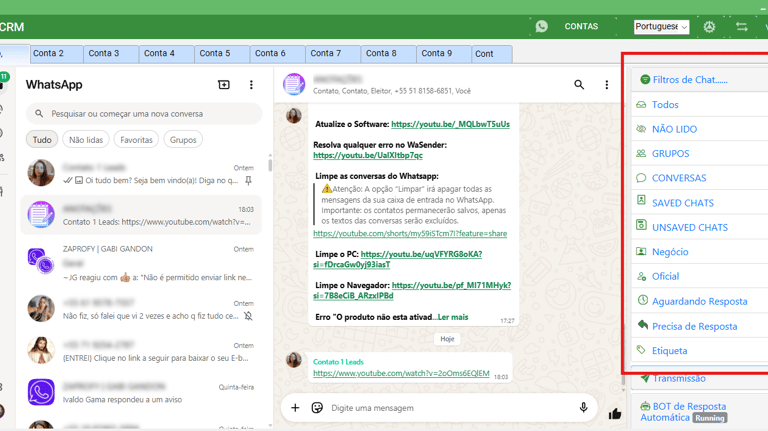Select the Aguardando Resposta filter
Image resolution: width=768 pixels, height=431 pixels.
700,301
